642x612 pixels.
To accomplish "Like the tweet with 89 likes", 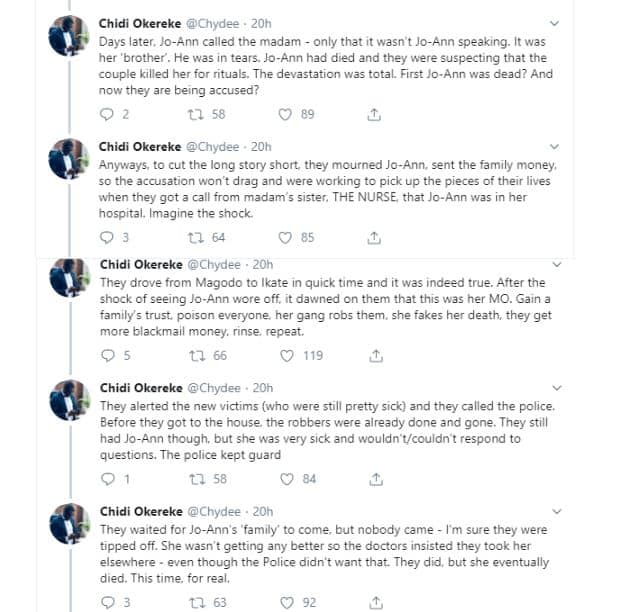I will tap(285, 115).
